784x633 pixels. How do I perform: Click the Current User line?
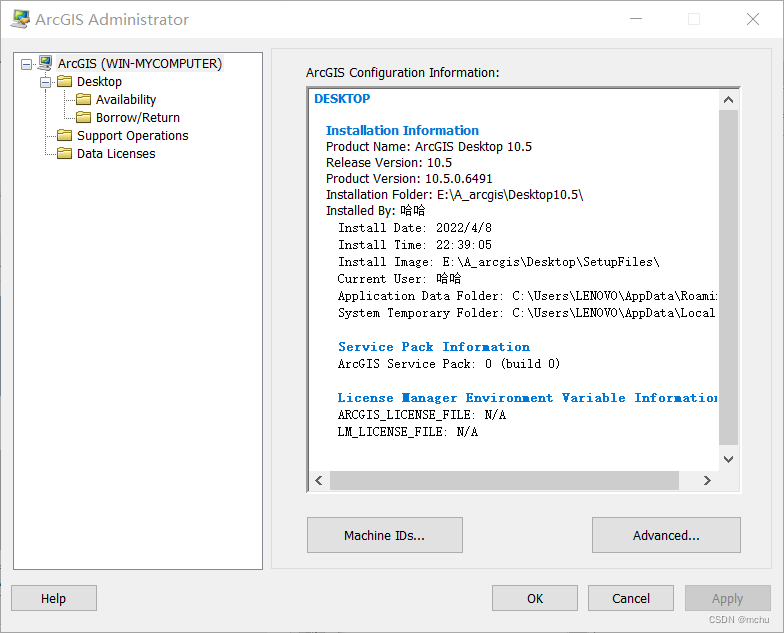coord(399,279)
